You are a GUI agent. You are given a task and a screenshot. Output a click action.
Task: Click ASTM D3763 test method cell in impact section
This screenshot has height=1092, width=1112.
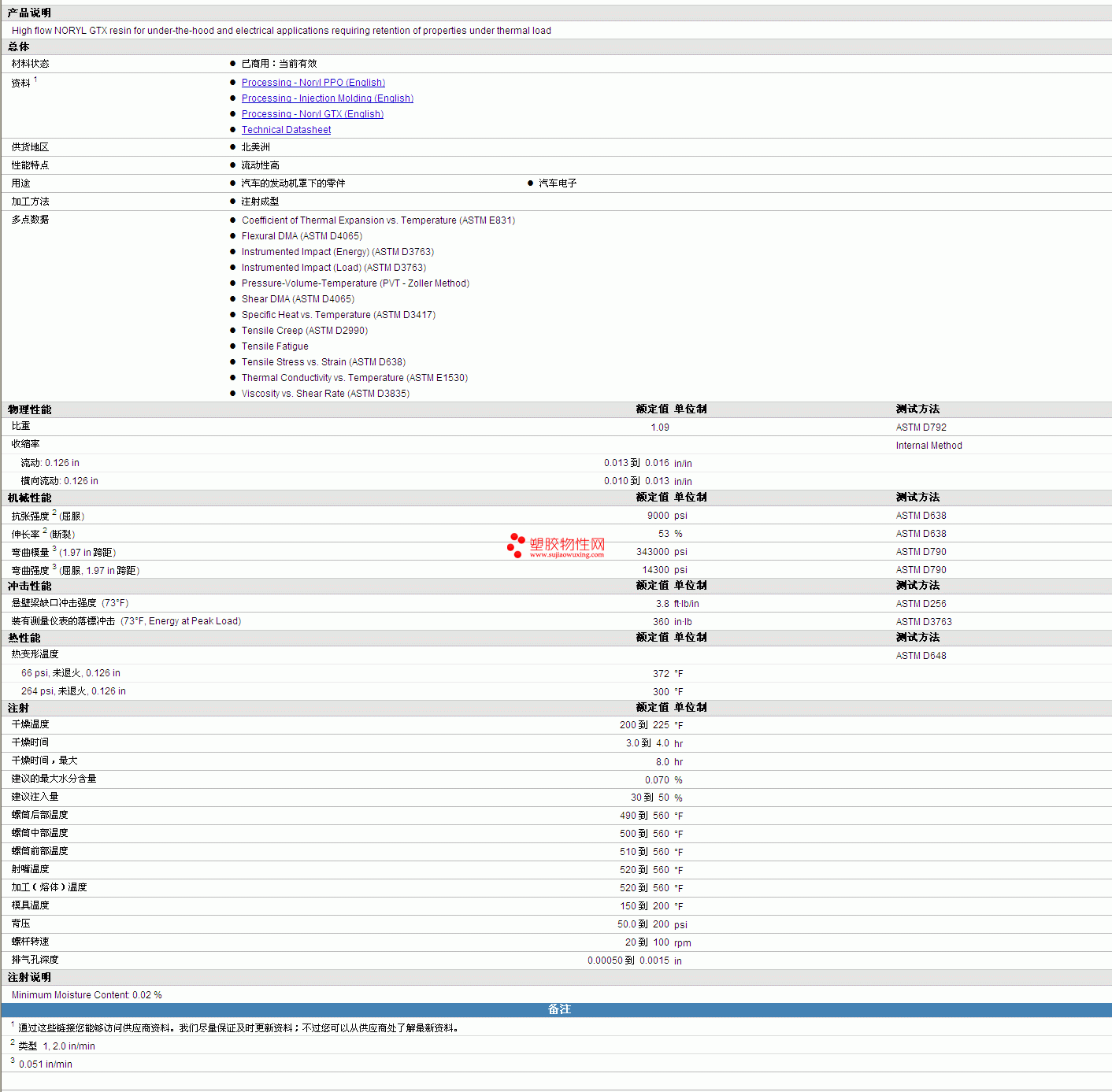click(x=924, y=622)
